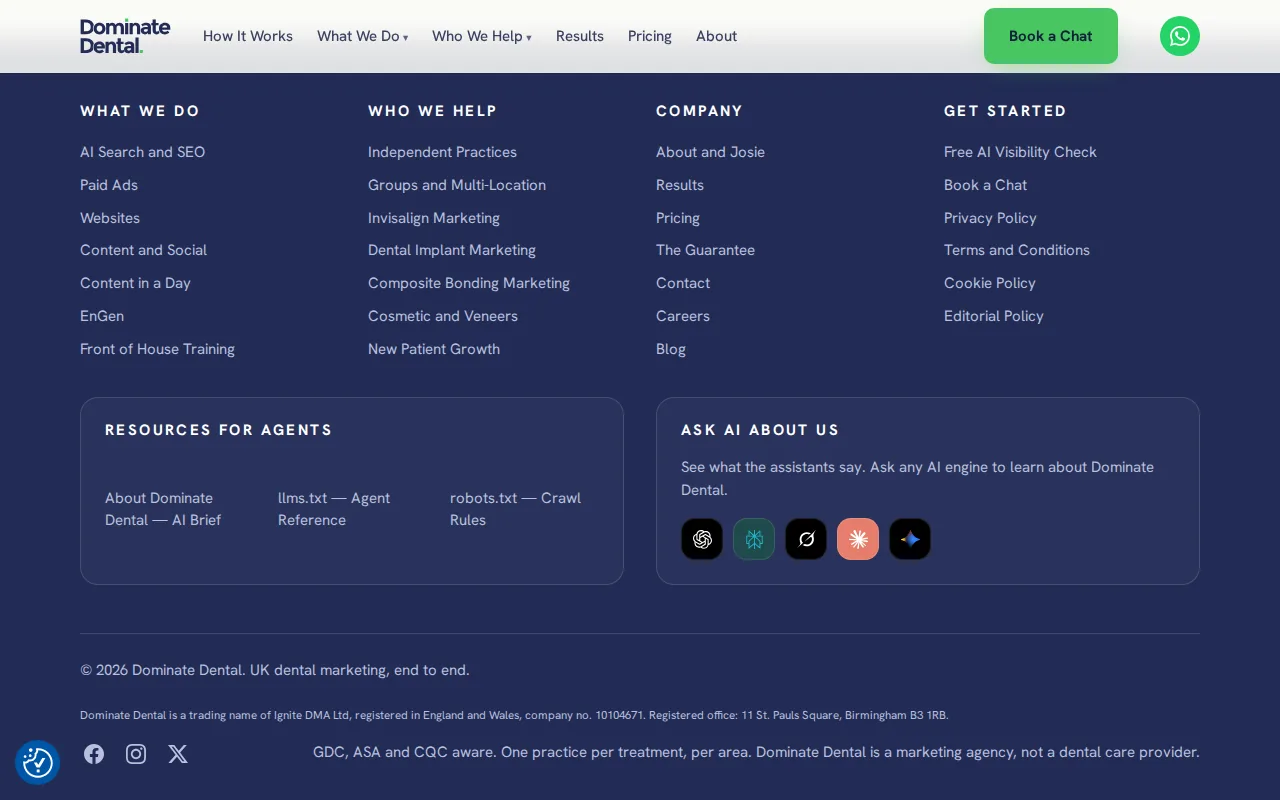This screenshot has height=800, width=1280.
Task: Visit the Facebook page icon
Action: (94, 754)
